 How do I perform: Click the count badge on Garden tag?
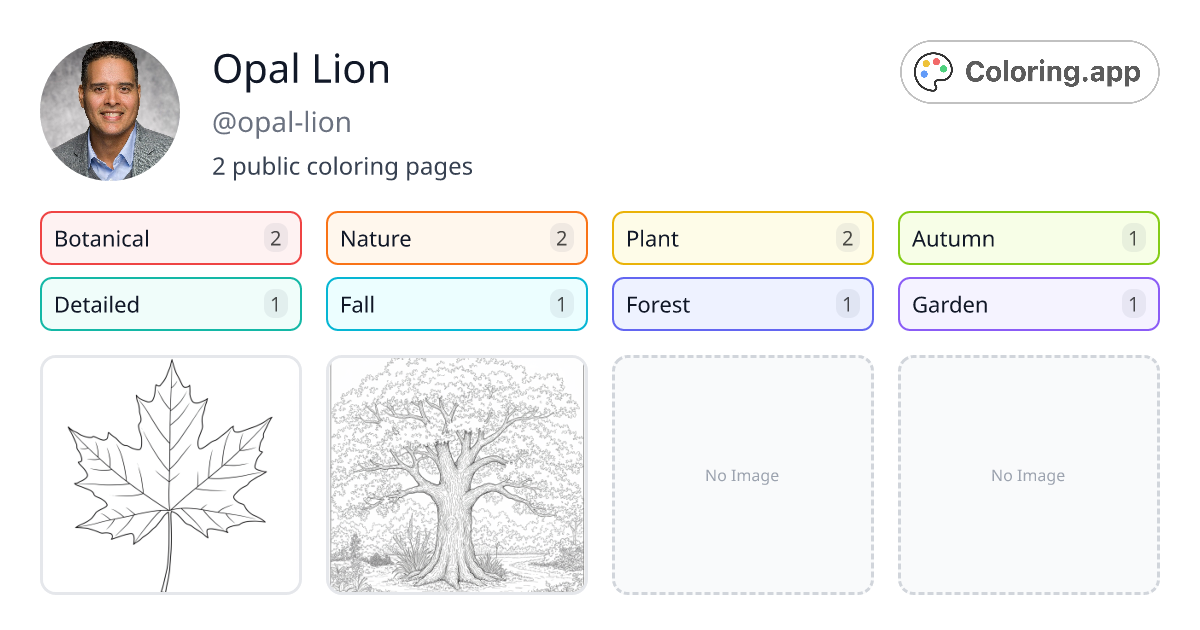tap(1132, 304)
